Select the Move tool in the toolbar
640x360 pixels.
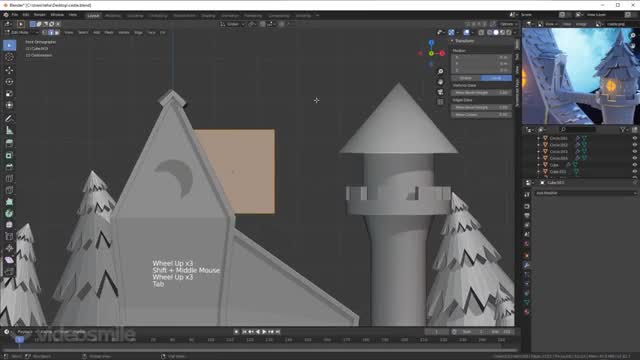(x=9, y=70)
